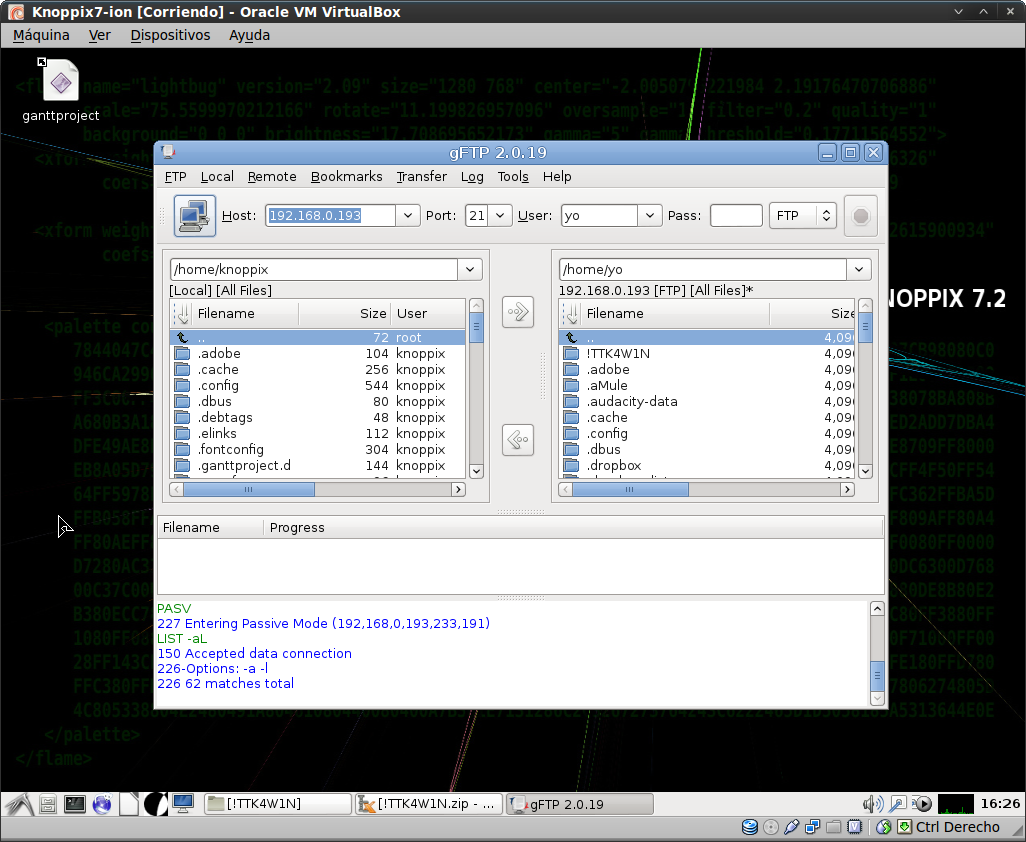1026x842 pixels.
Task: Open the User name dropdown
Action: (650, 215)
